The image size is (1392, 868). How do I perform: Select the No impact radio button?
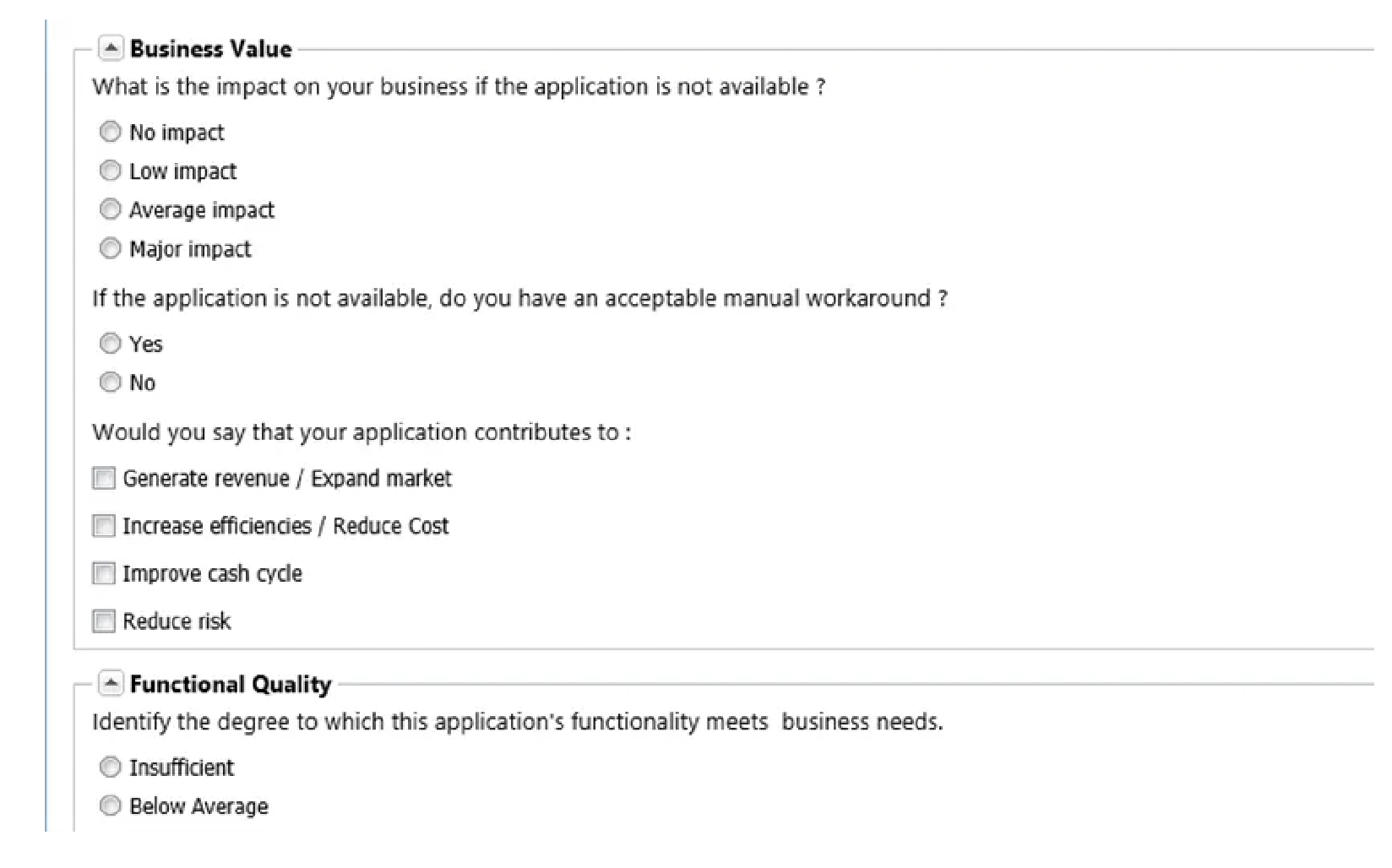click(110, 132)
